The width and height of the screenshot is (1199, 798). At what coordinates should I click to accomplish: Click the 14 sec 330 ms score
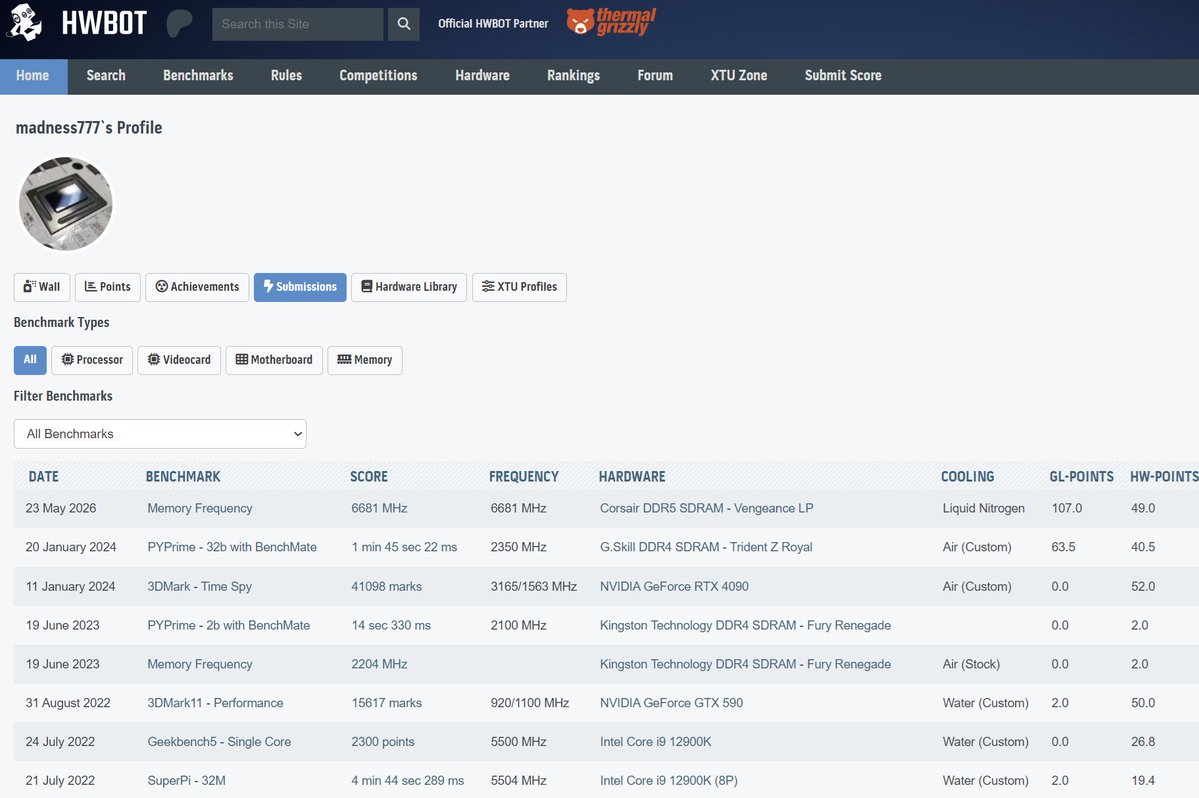[391, 625]
